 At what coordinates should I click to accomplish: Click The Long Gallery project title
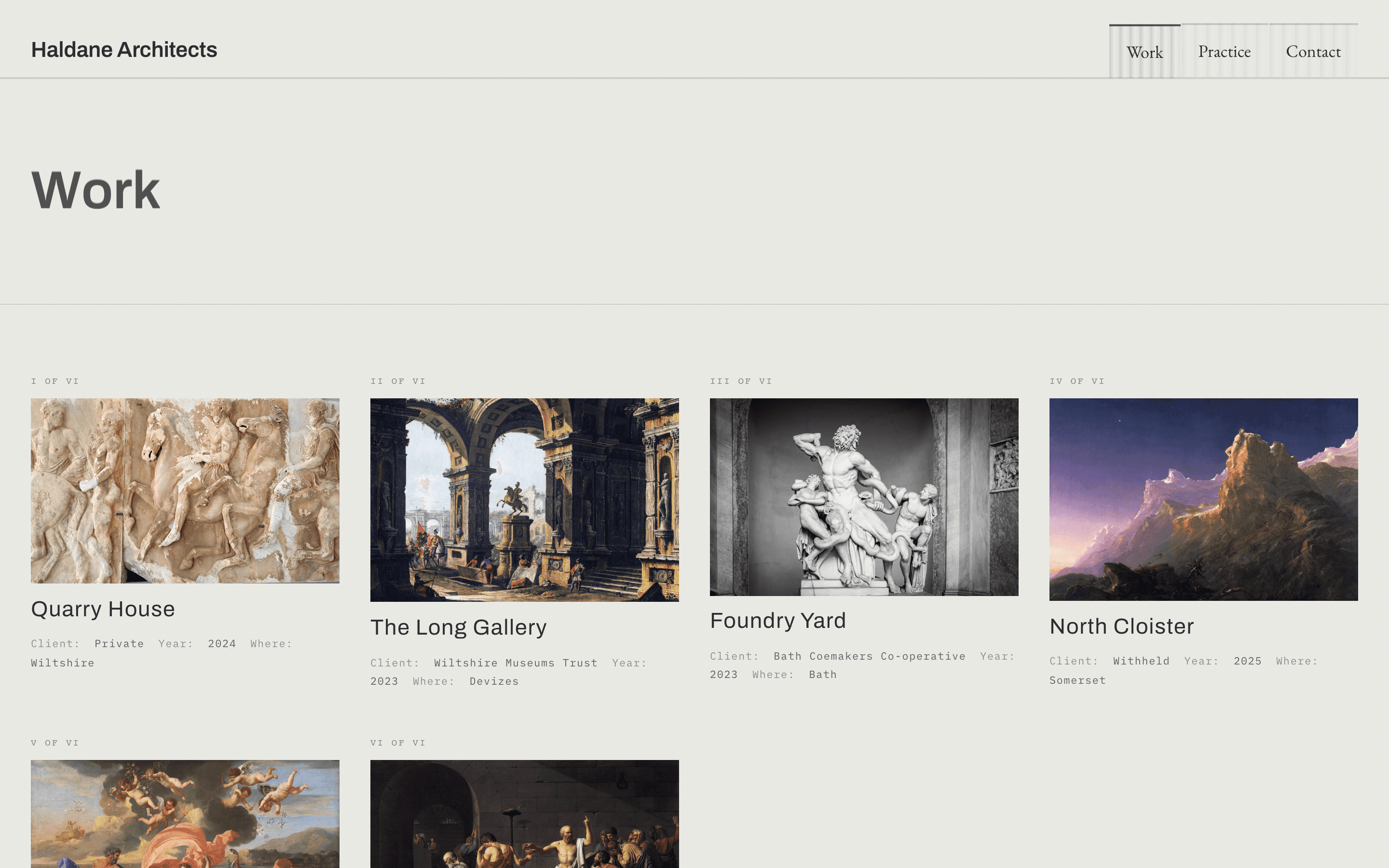click(458, 627)
